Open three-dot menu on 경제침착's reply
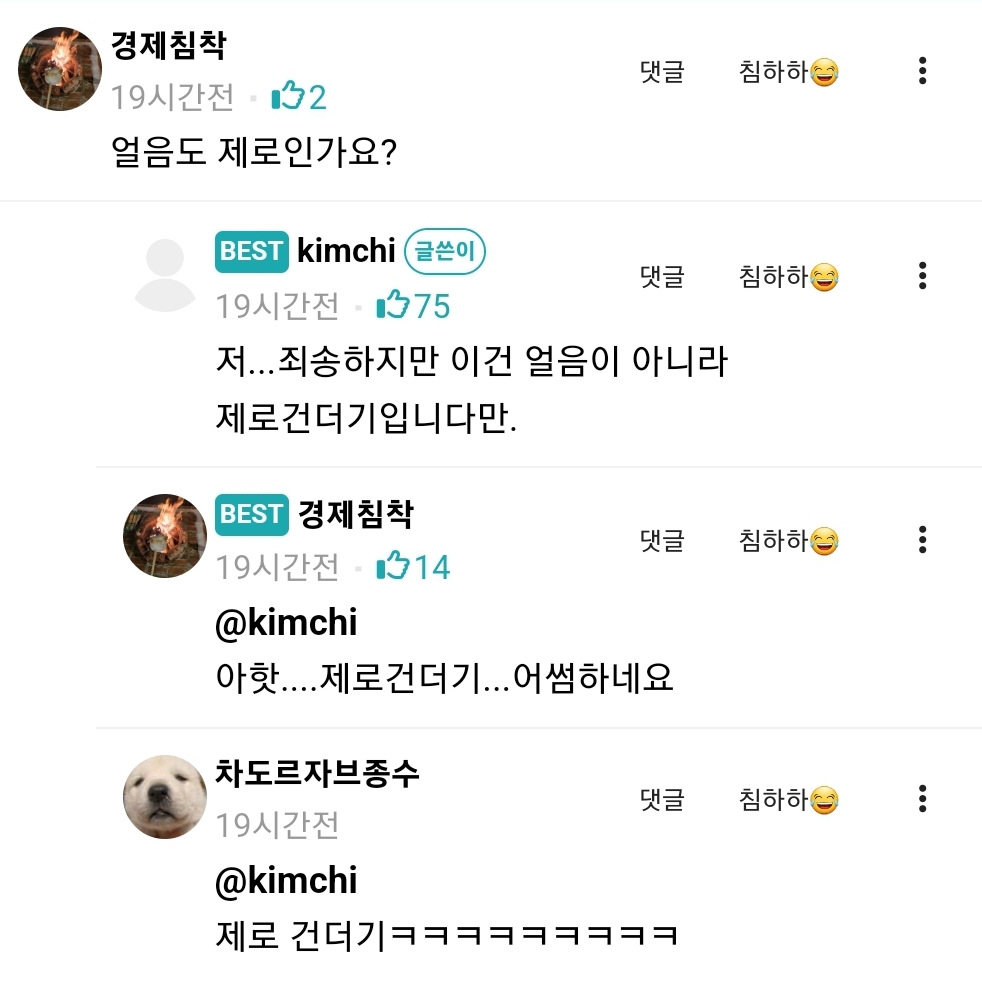 click(922, 540)
